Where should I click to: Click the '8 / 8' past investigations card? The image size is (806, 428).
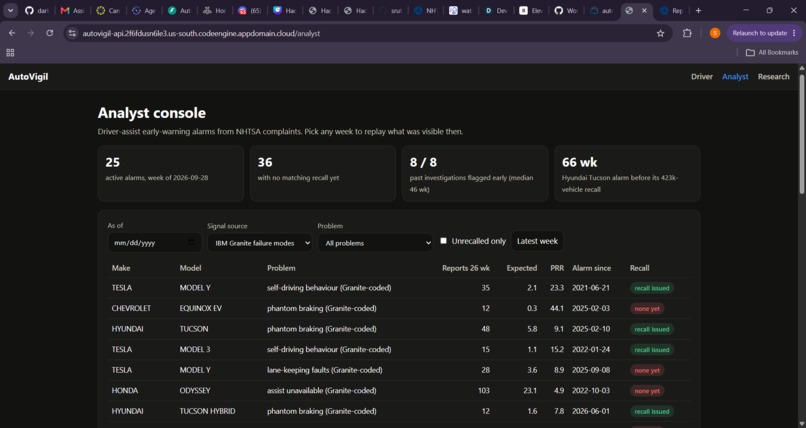point(475,173)
